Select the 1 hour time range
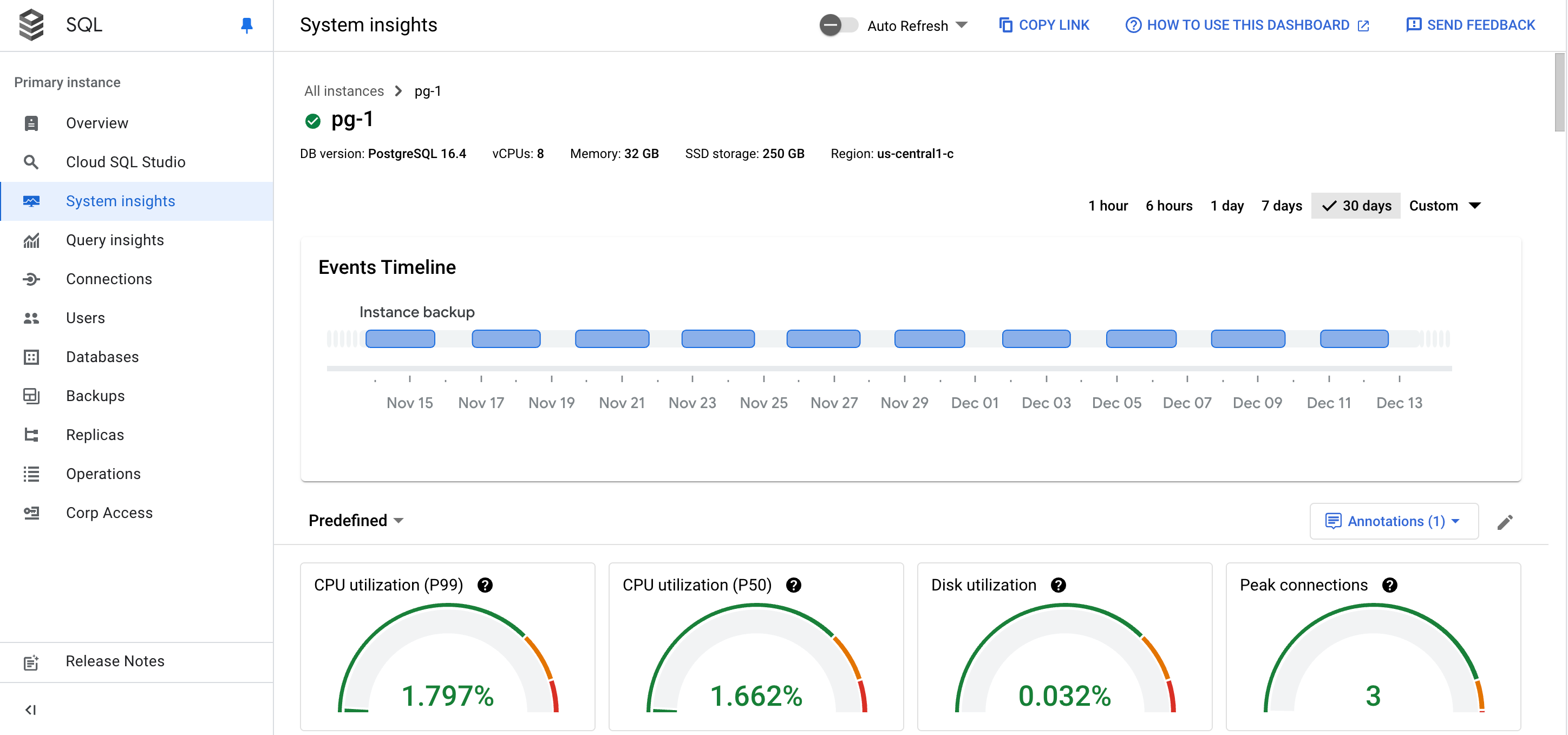The height and width of the screenshot is (735, 1568). (1108, 205)
